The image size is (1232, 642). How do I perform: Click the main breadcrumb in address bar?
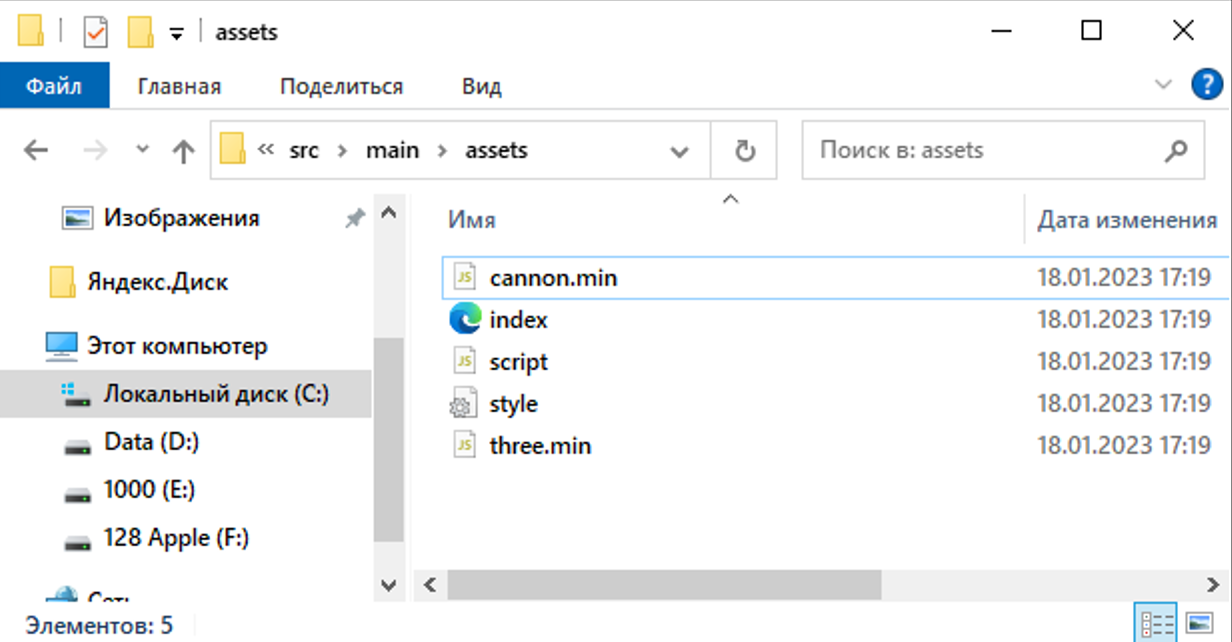(392, 151)
